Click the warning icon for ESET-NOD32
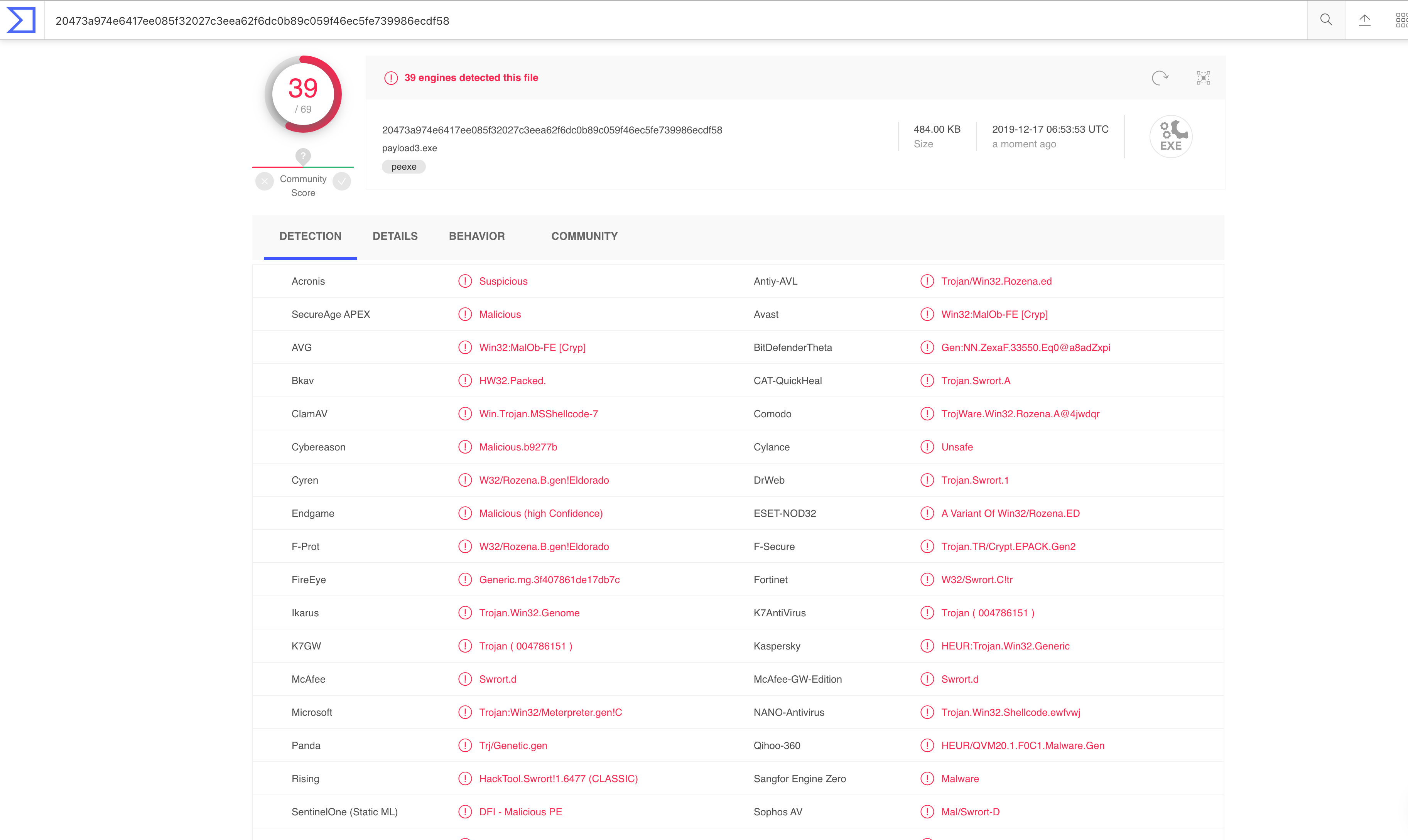The height and width of the screenshot is (840, 1408). pyautogui.click(x=927, y=513)
